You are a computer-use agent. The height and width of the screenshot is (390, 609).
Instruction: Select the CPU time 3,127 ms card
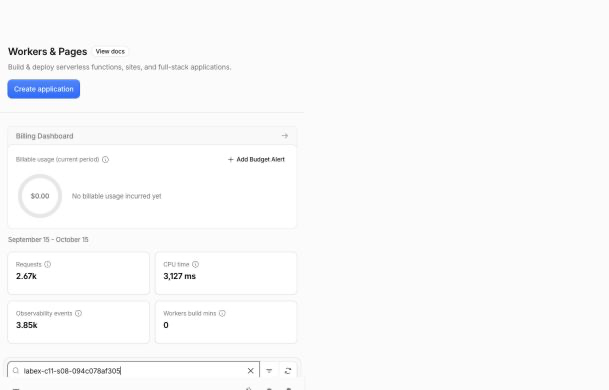click(226, 273)
